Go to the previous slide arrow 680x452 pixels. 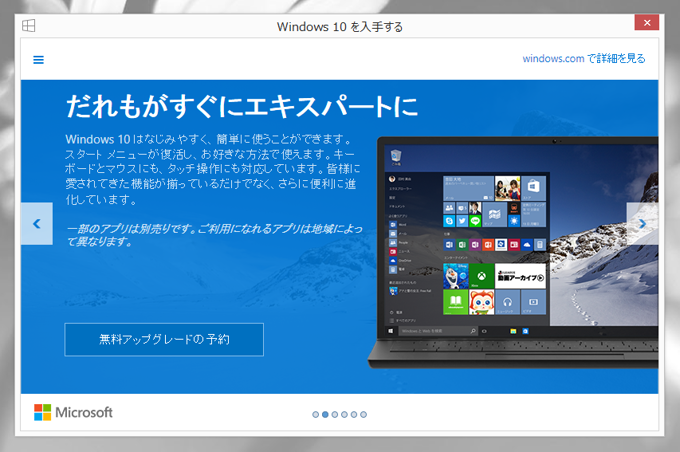pyautogui.click(x=37, y=223)
